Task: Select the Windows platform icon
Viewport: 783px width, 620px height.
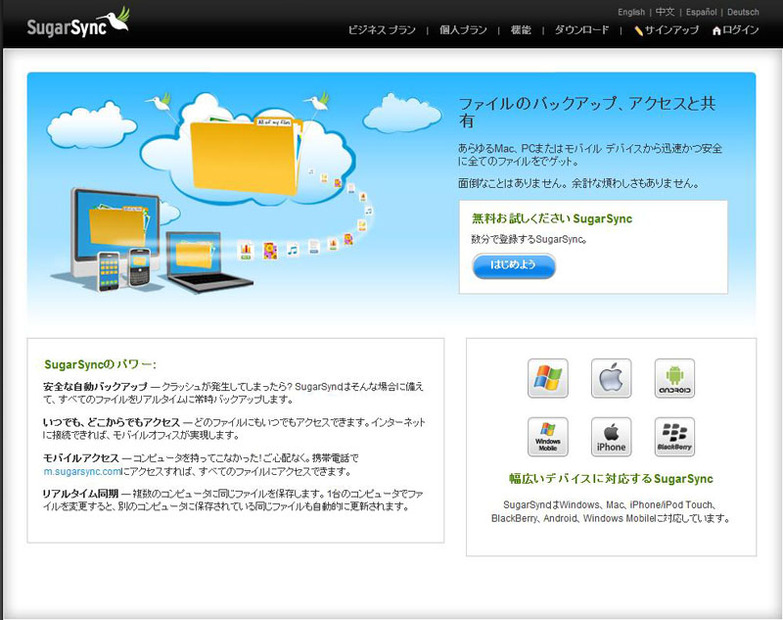Action: point(548,378)
